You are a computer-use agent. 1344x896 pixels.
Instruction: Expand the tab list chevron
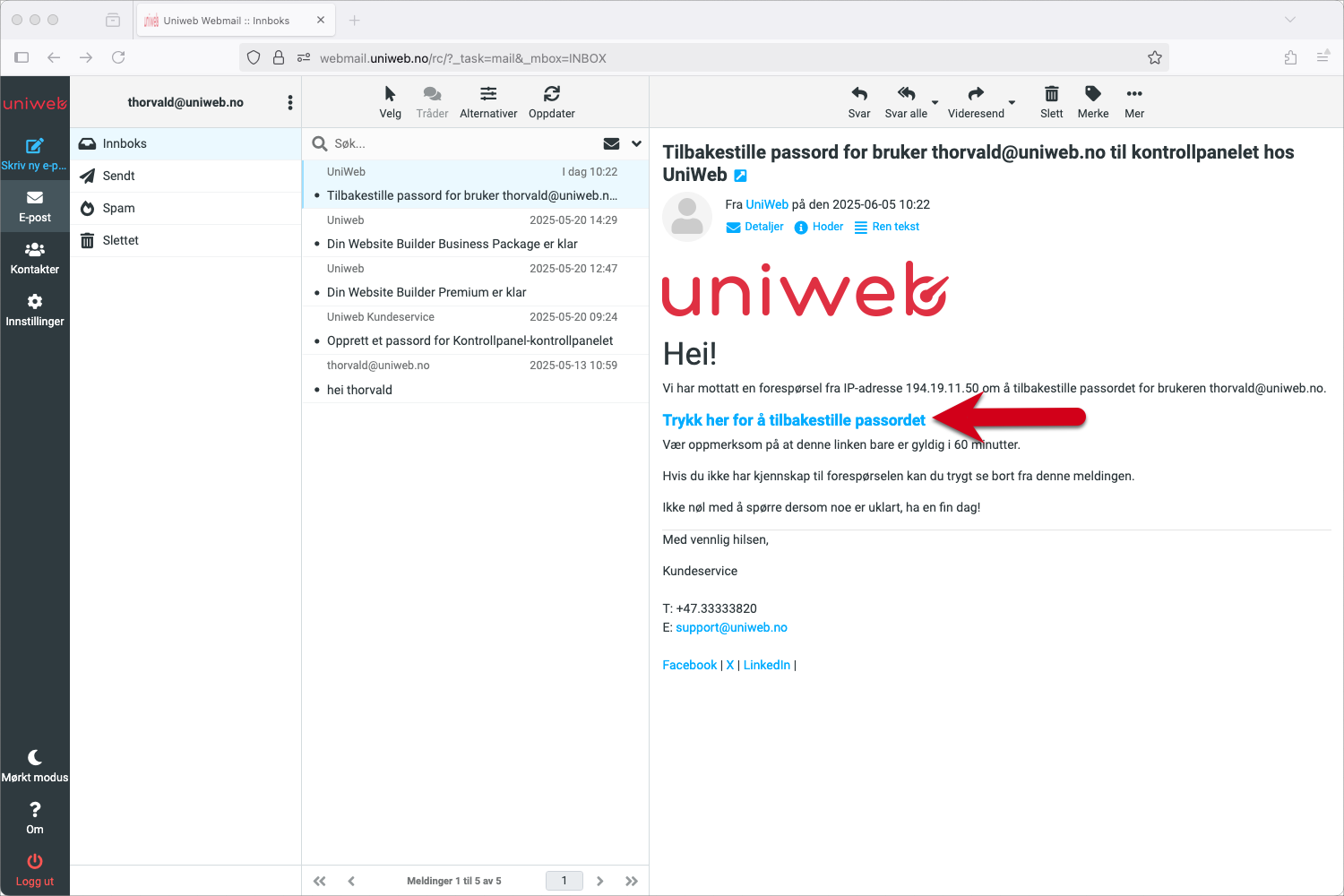tap(1290, 20)
